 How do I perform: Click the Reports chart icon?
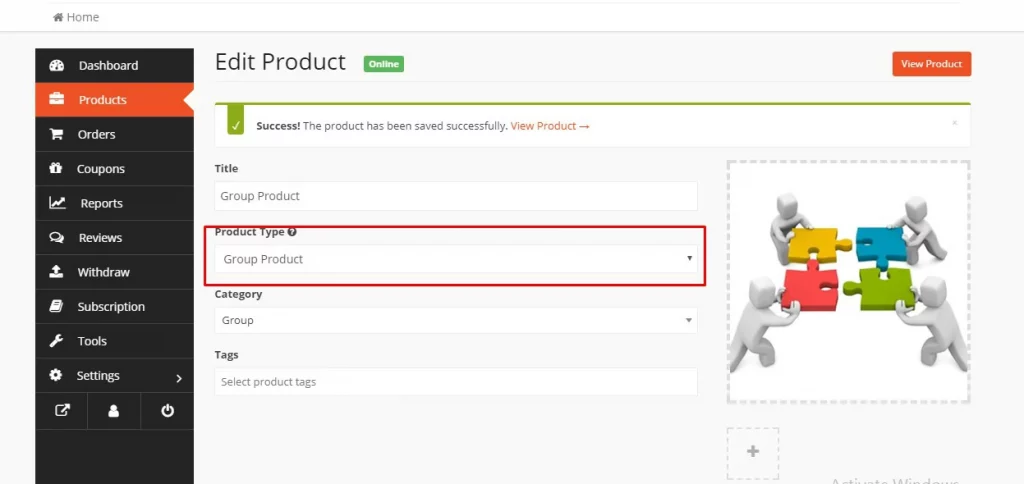tap(57, 203)
